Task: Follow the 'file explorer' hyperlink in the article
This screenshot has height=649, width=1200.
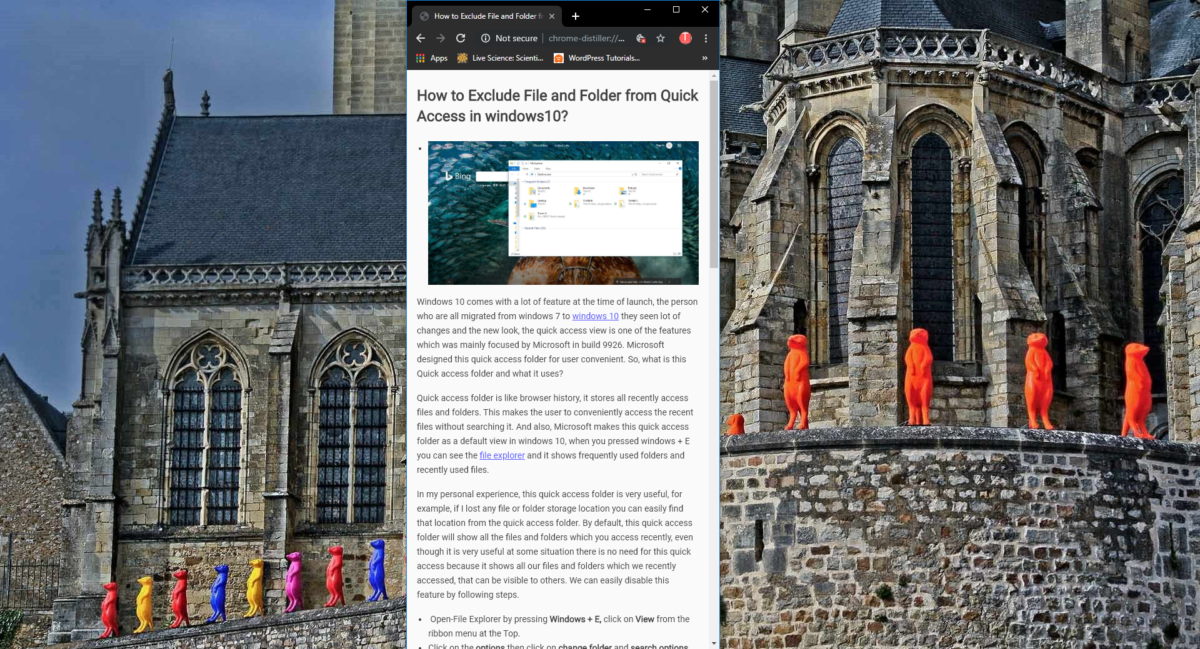Action: point(501,456)
